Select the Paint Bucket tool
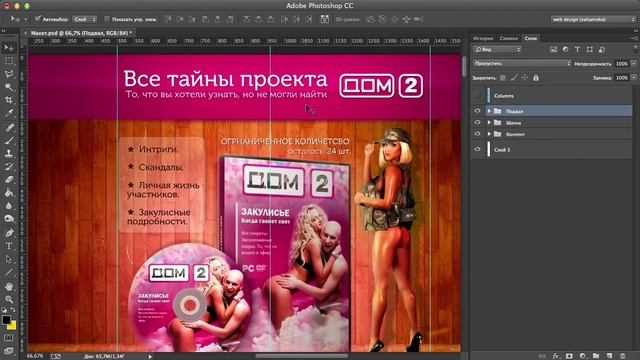Image resolution: width=640 pixels, height=360 pixels. [9, 193]
